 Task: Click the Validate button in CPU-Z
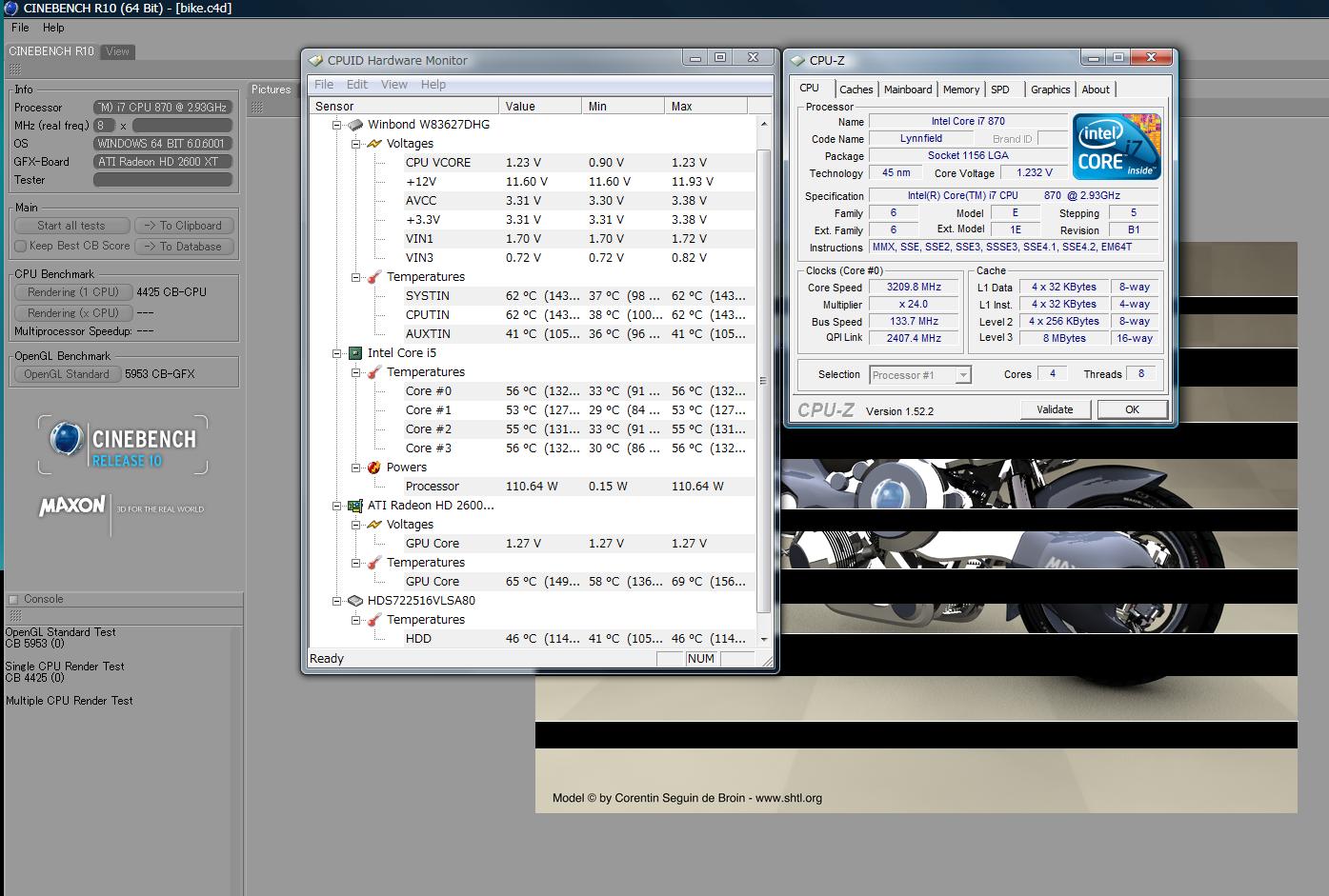[x=1054, y=409]
